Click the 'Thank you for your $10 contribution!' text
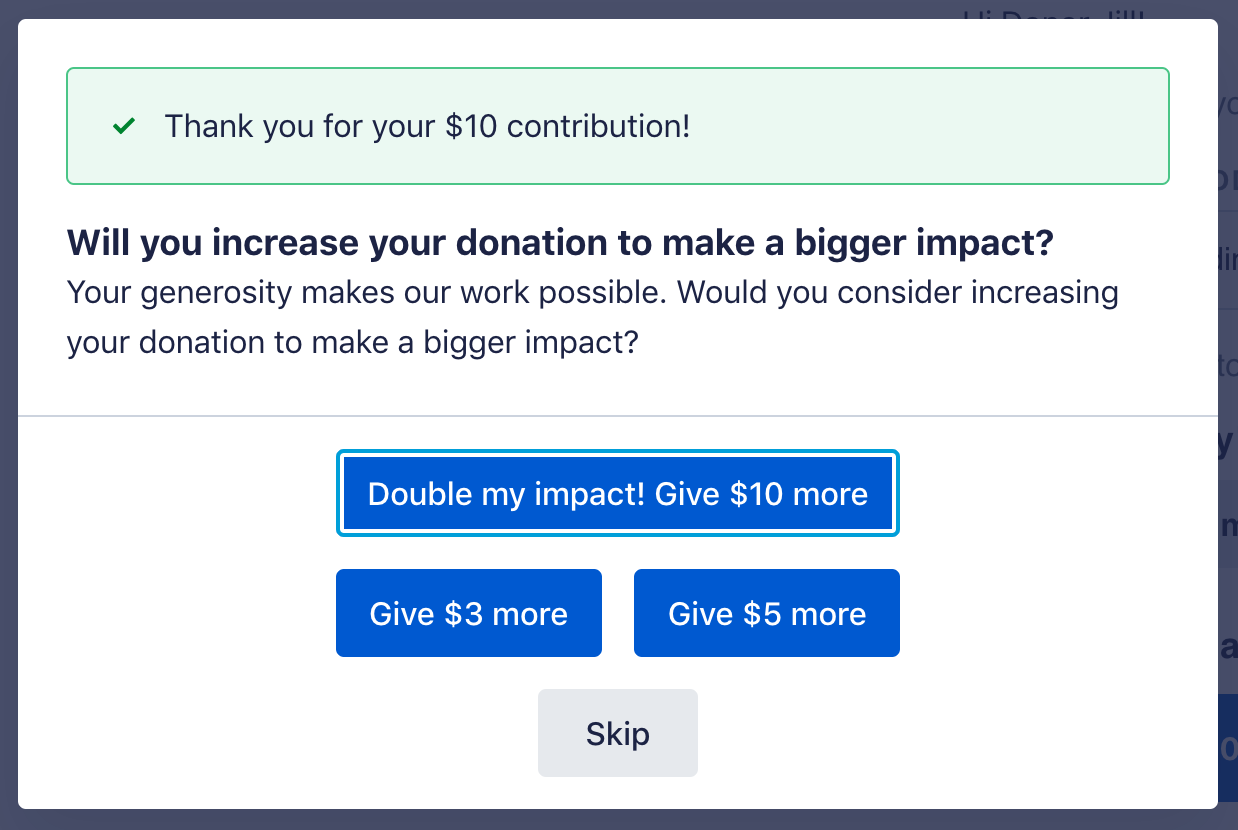The image size is (1238, 830). tap(427, 127)
